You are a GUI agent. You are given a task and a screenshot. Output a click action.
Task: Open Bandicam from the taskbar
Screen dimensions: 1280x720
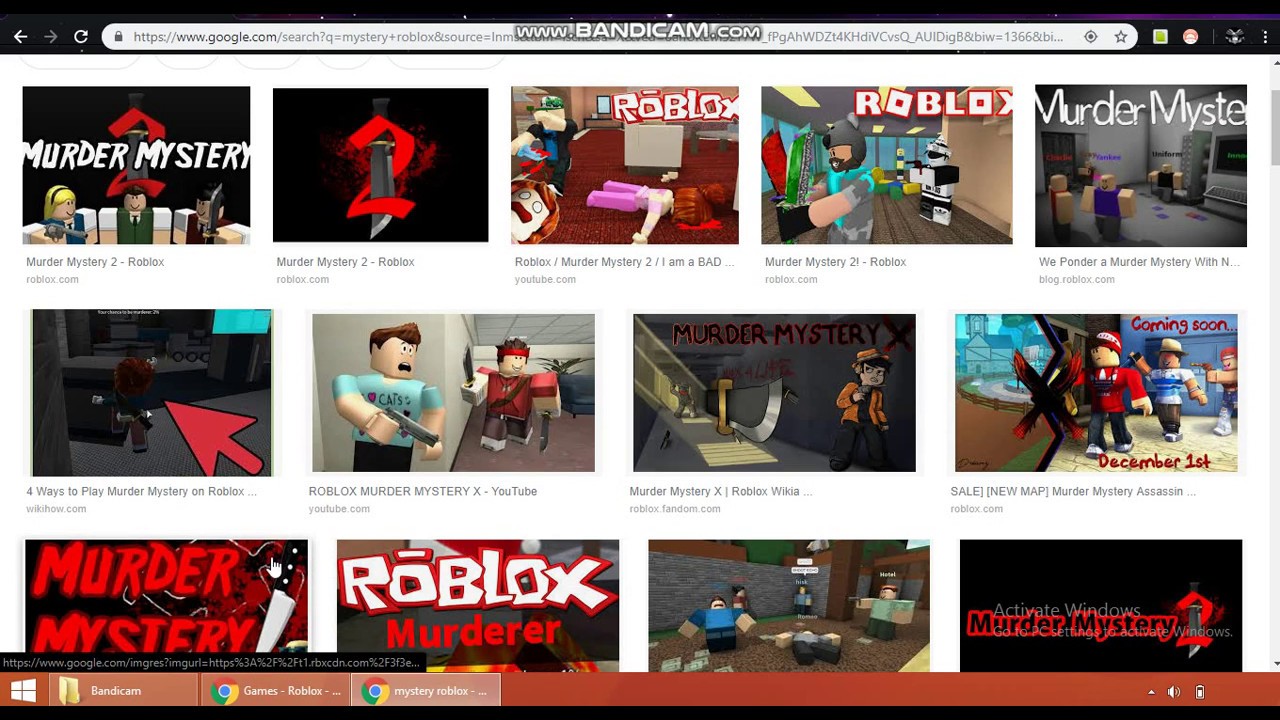click(122, 691)
